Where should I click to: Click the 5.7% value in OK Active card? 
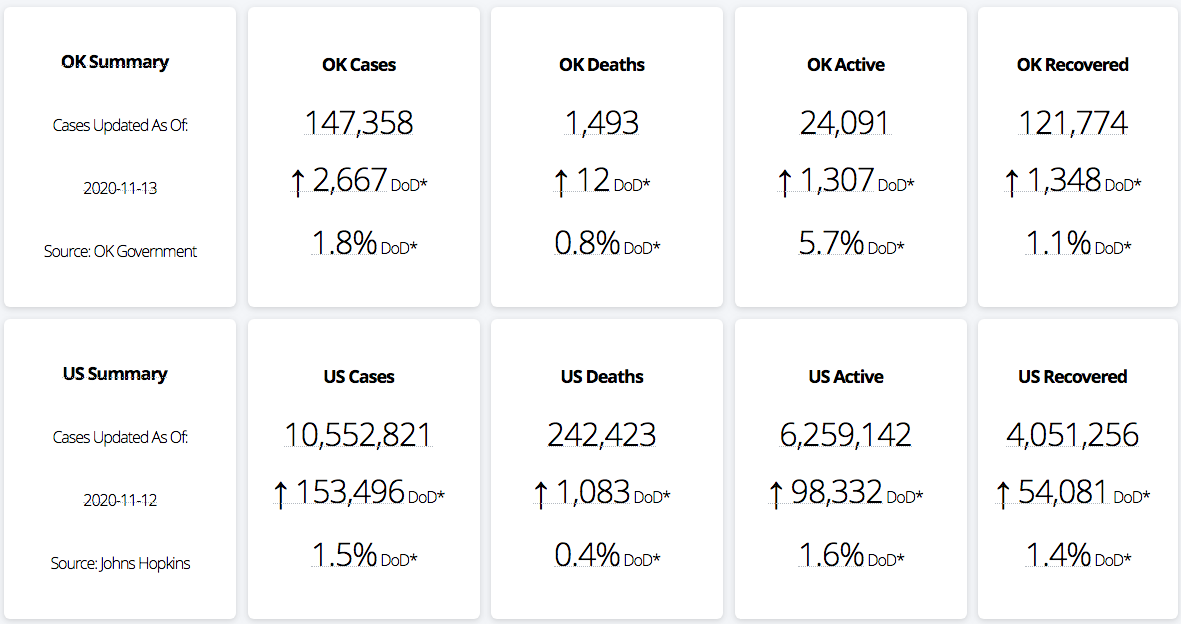click(x=831, y=243)
